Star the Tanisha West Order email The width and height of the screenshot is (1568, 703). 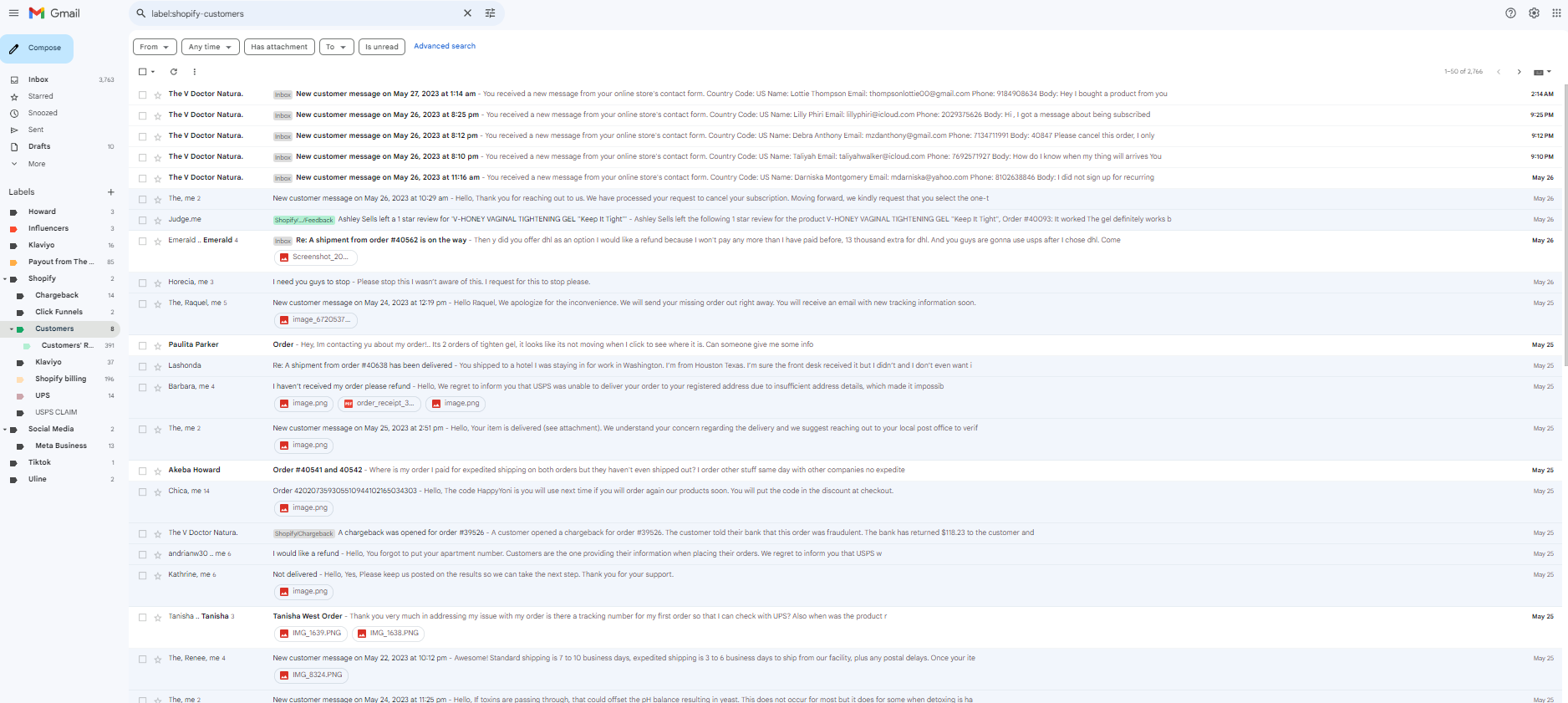(x=157, y=617)
